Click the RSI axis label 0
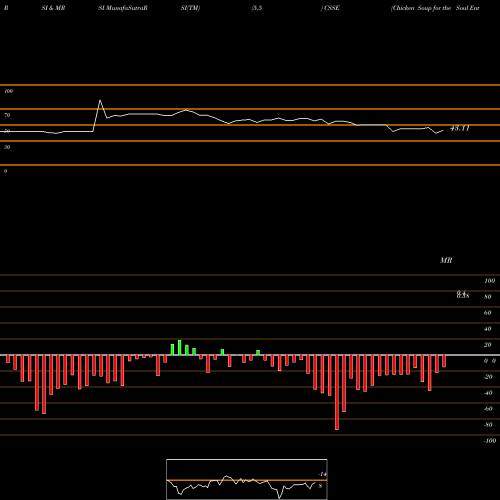500x500 pixels. tap(5, 171)
